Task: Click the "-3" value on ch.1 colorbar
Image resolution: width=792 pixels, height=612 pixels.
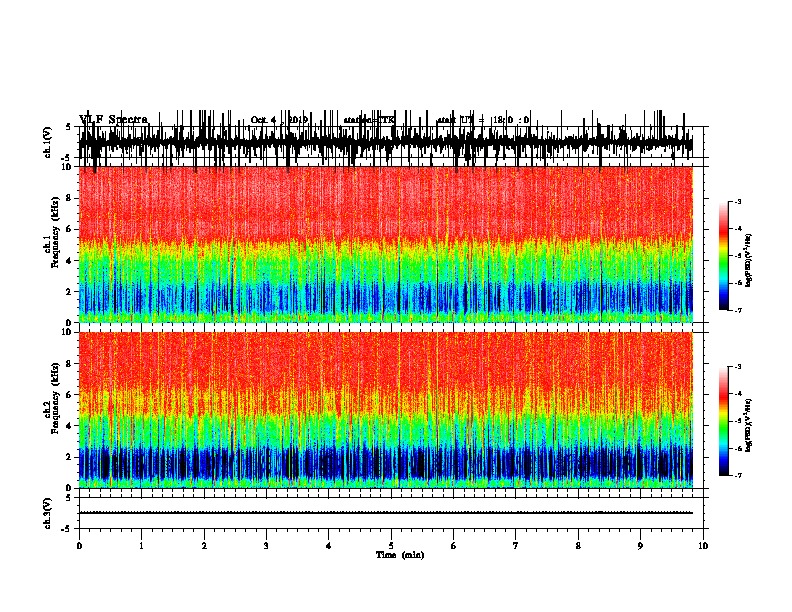Action: click(738, 202)
